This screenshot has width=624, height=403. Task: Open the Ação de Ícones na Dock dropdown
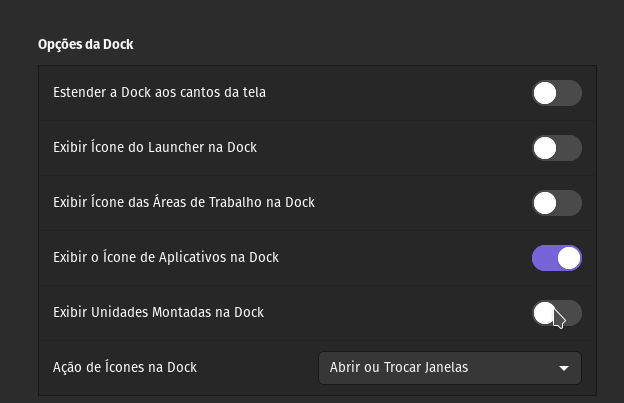[450, 368]
